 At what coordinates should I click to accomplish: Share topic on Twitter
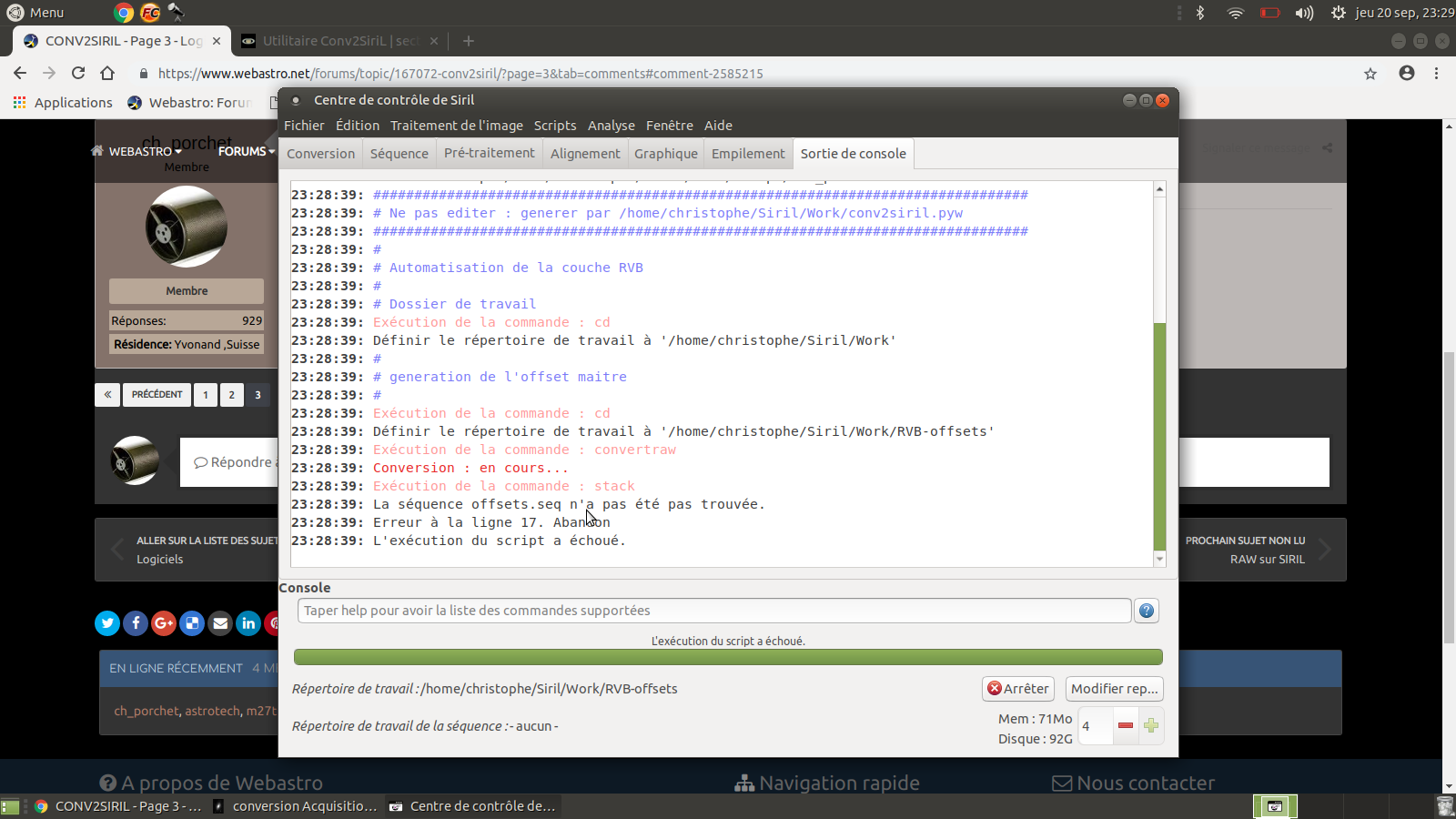(x=107, y=622)
